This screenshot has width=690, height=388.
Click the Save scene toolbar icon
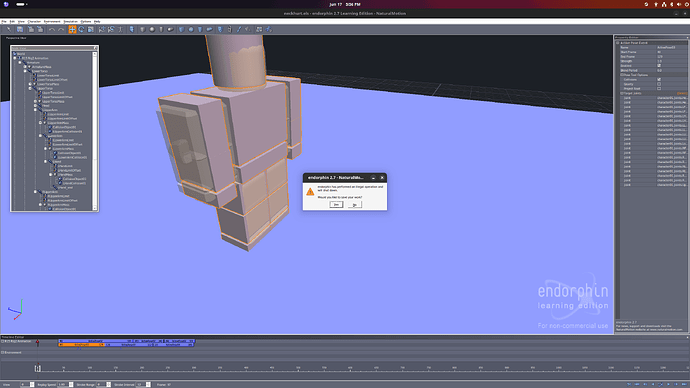pyautogui.click(x=20, y=29)
